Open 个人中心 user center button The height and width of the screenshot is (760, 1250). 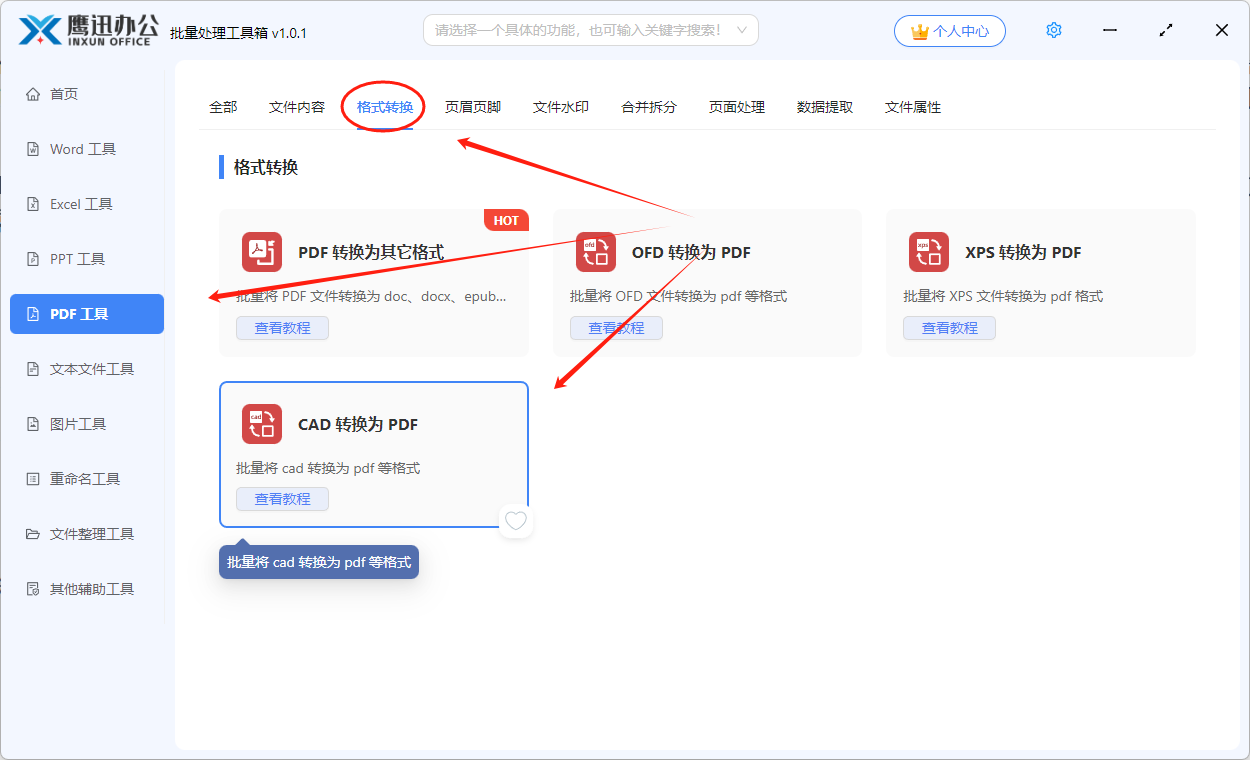tap(950, 31)
